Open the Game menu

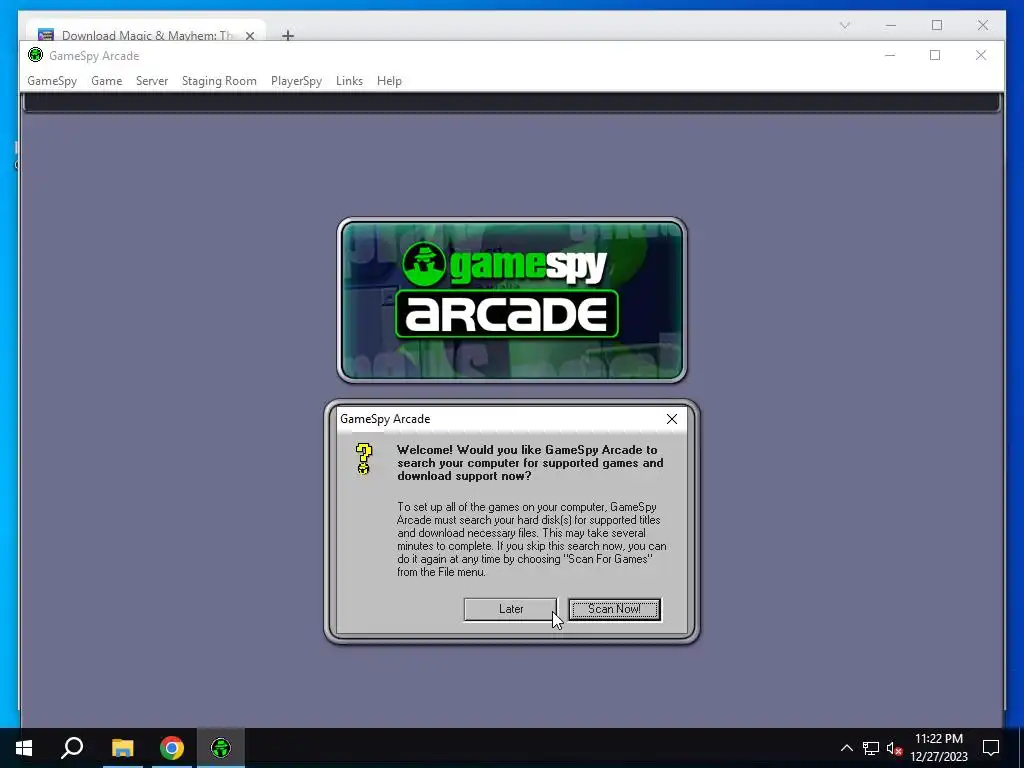point(106,81)
